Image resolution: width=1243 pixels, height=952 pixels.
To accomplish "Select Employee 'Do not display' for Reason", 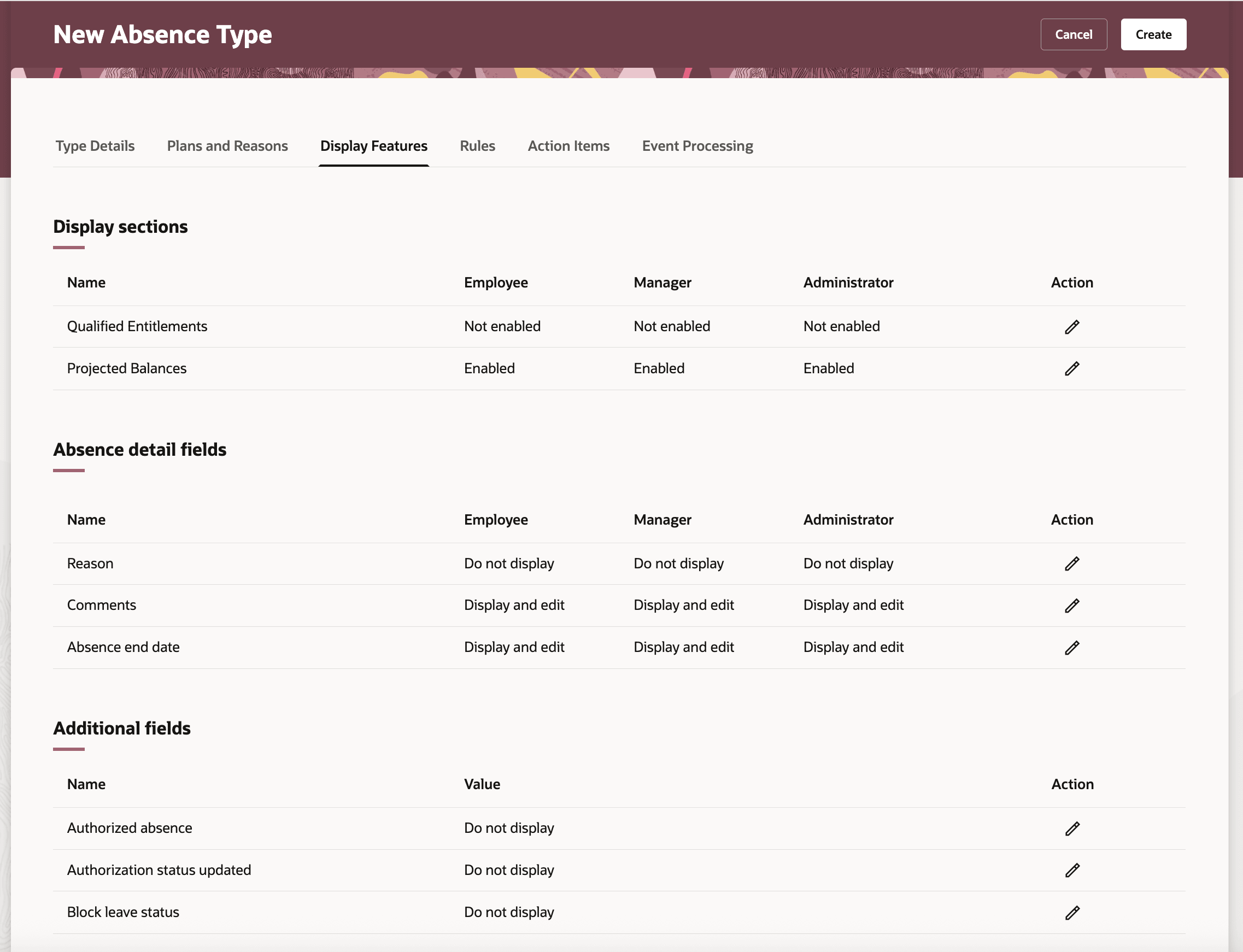I will [x=509, y=563].
